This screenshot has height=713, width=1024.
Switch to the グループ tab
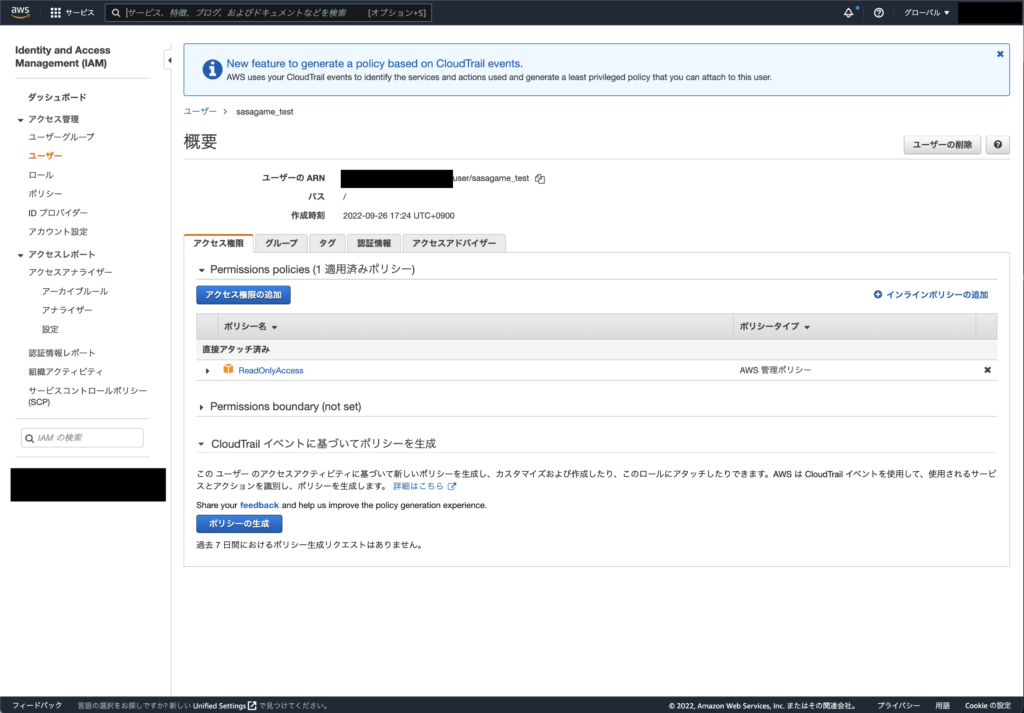281,243
